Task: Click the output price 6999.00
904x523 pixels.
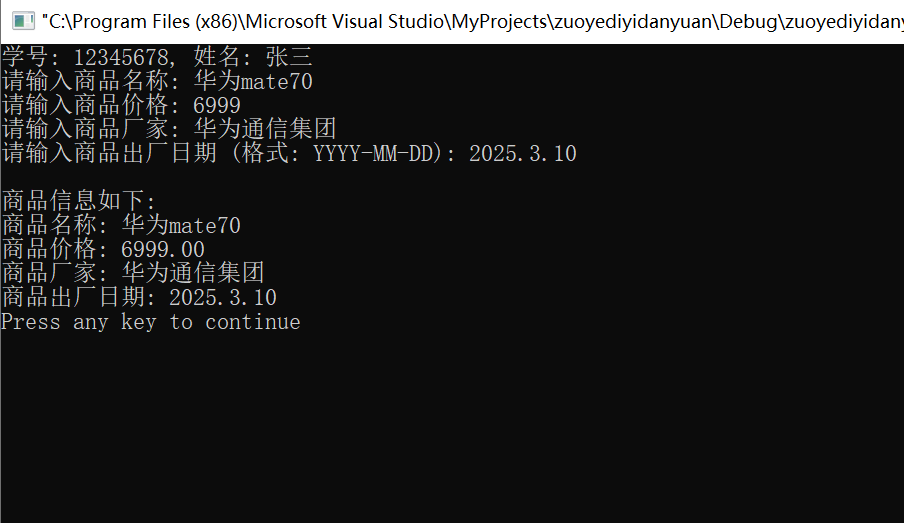Action: (163, 250)
